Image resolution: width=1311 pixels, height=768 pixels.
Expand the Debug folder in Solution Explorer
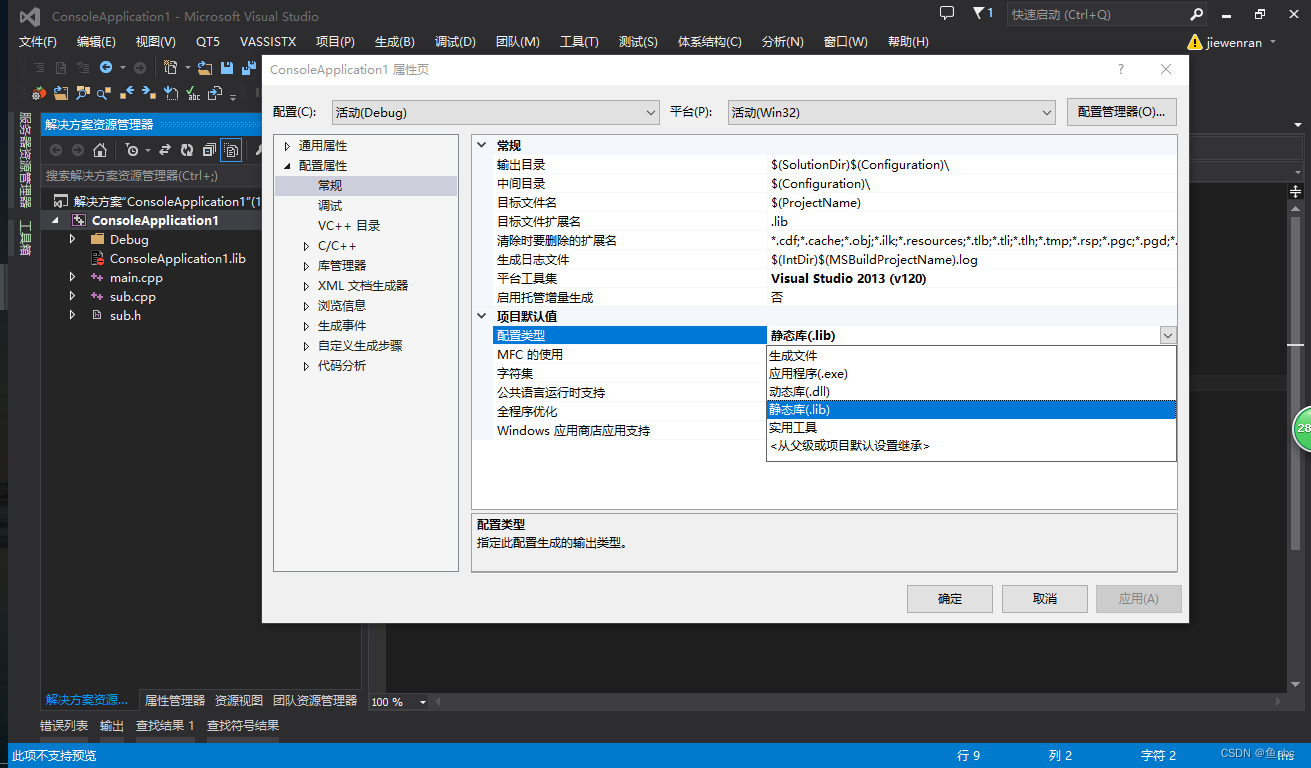(x=72, y=239)
